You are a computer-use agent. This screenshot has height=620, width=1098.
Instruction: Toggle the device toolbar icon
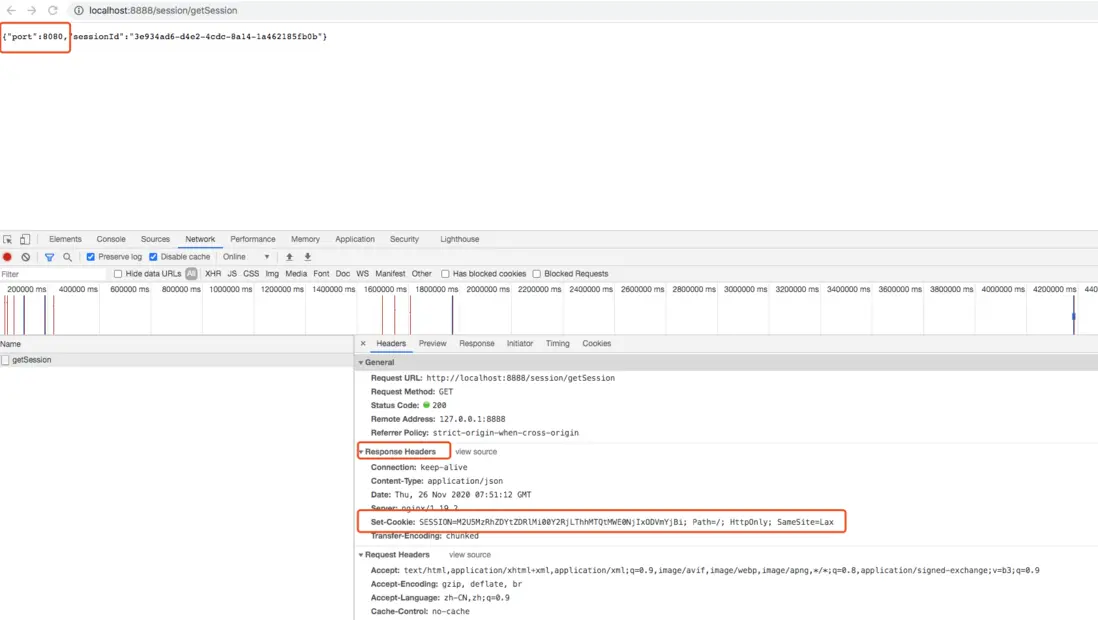coord(25,239)
